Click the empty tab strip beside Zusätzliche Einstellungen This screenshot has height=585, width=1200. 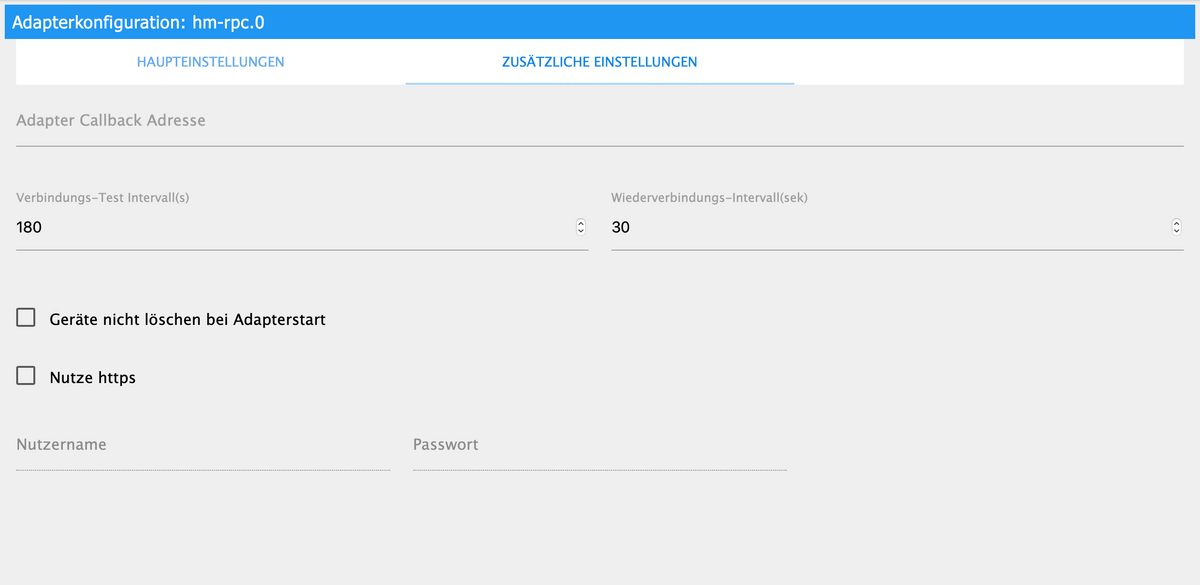989,62
